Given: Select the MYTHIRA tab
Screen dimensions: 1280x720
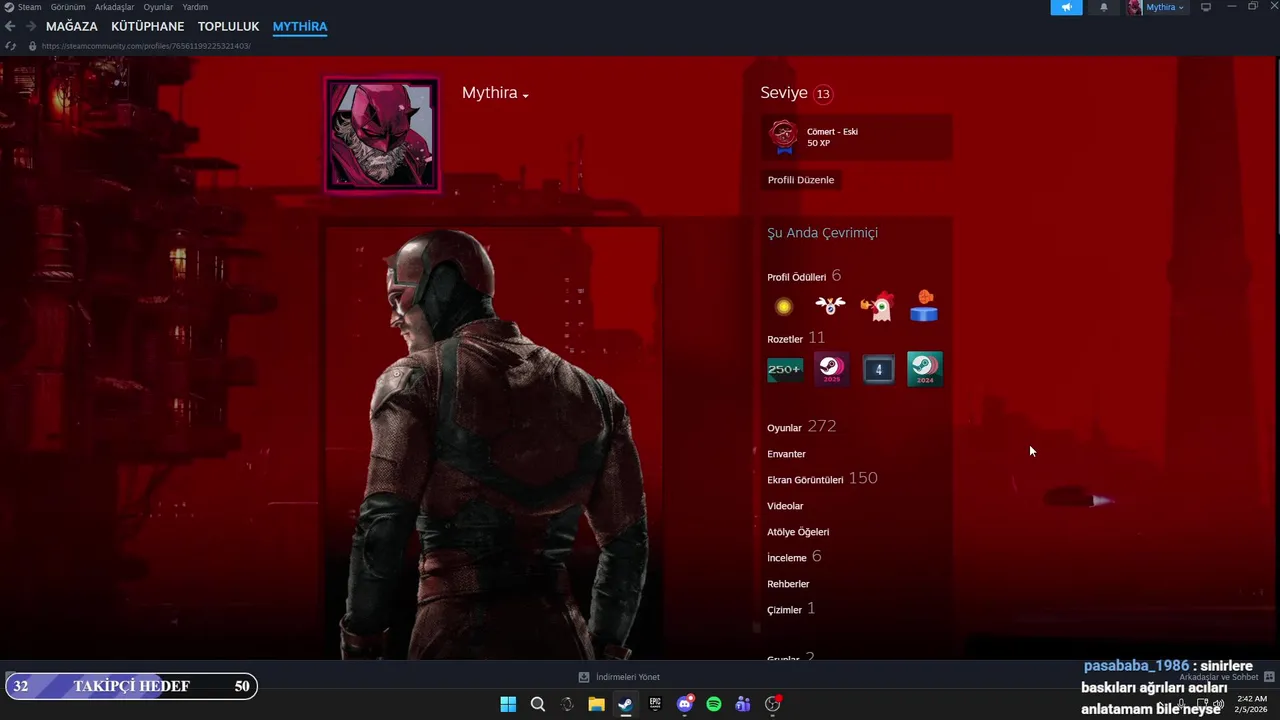Looking at the screenshot, I should tap(300, 26).
